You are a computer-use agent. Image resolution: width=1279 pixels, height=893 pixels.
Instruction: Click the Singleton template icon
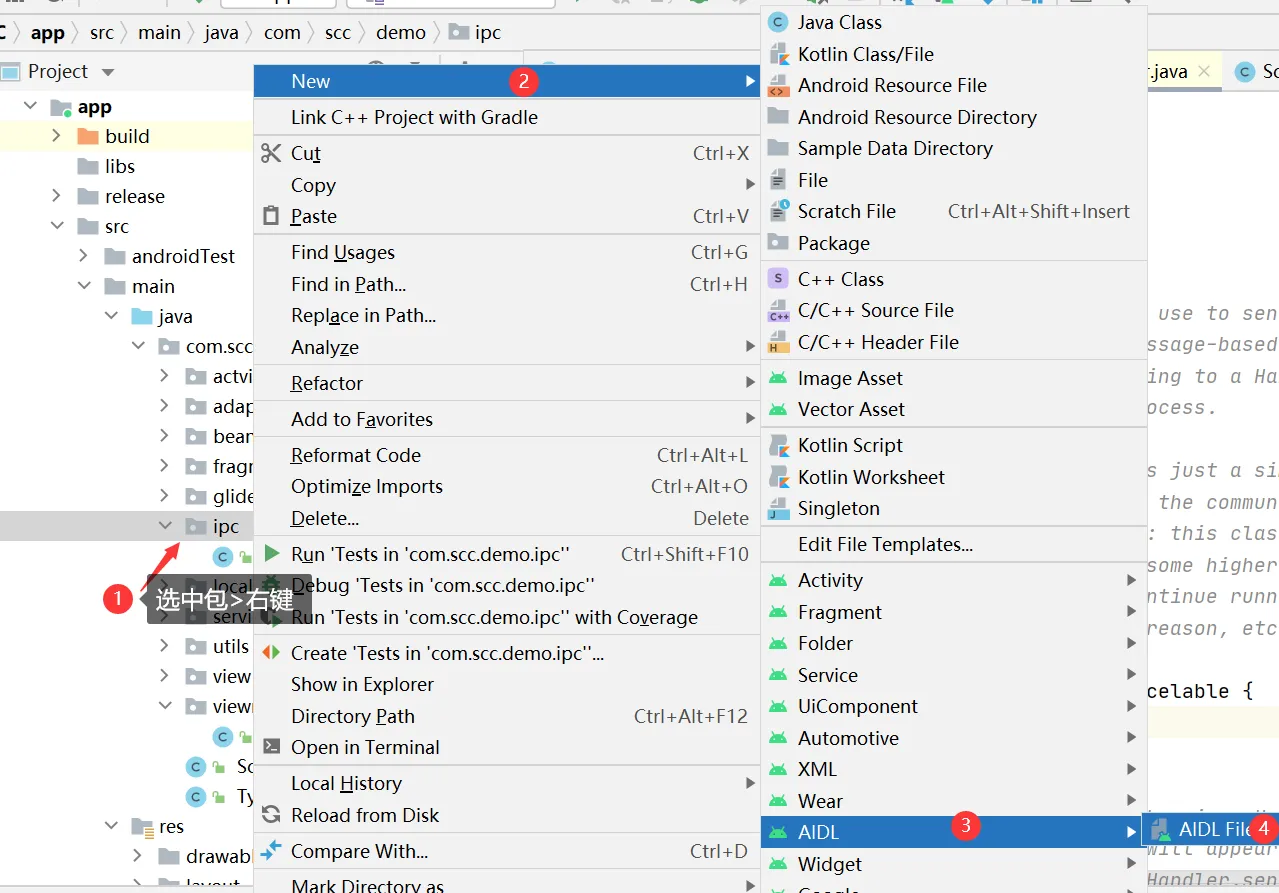pyautogui.click(x=778, y=509)
